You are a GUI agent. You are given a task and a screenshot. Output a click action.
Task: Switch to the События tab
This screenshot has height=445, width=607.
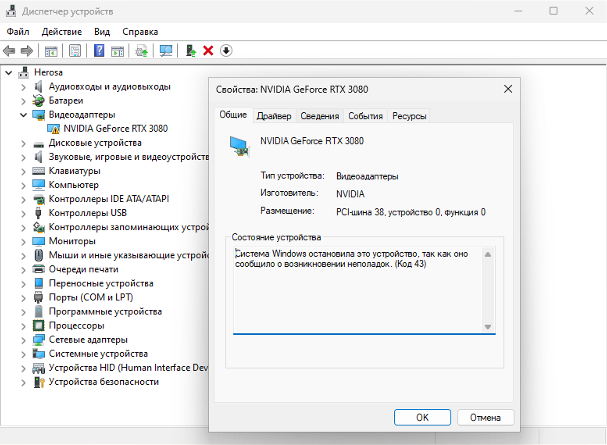[365, 116]
